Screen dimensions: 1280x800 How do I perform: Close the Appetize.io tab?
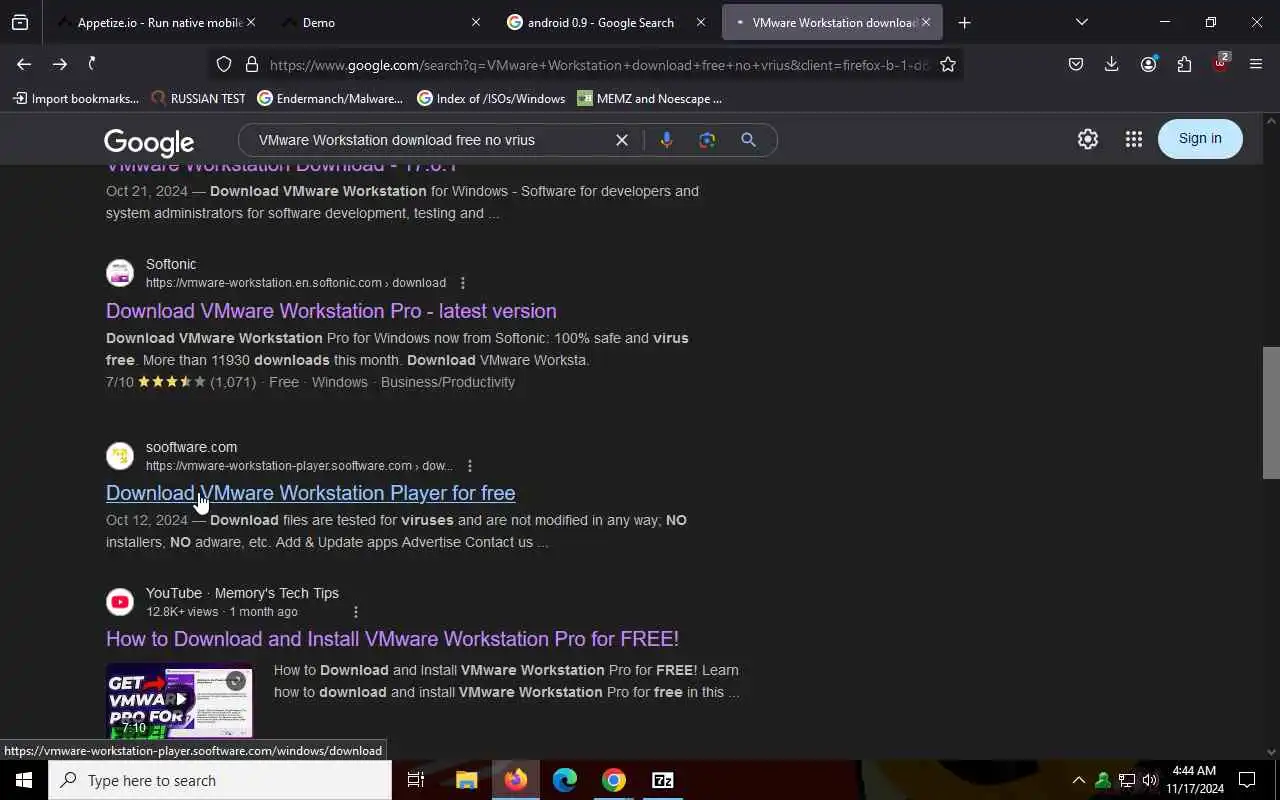tap(251, 22)
